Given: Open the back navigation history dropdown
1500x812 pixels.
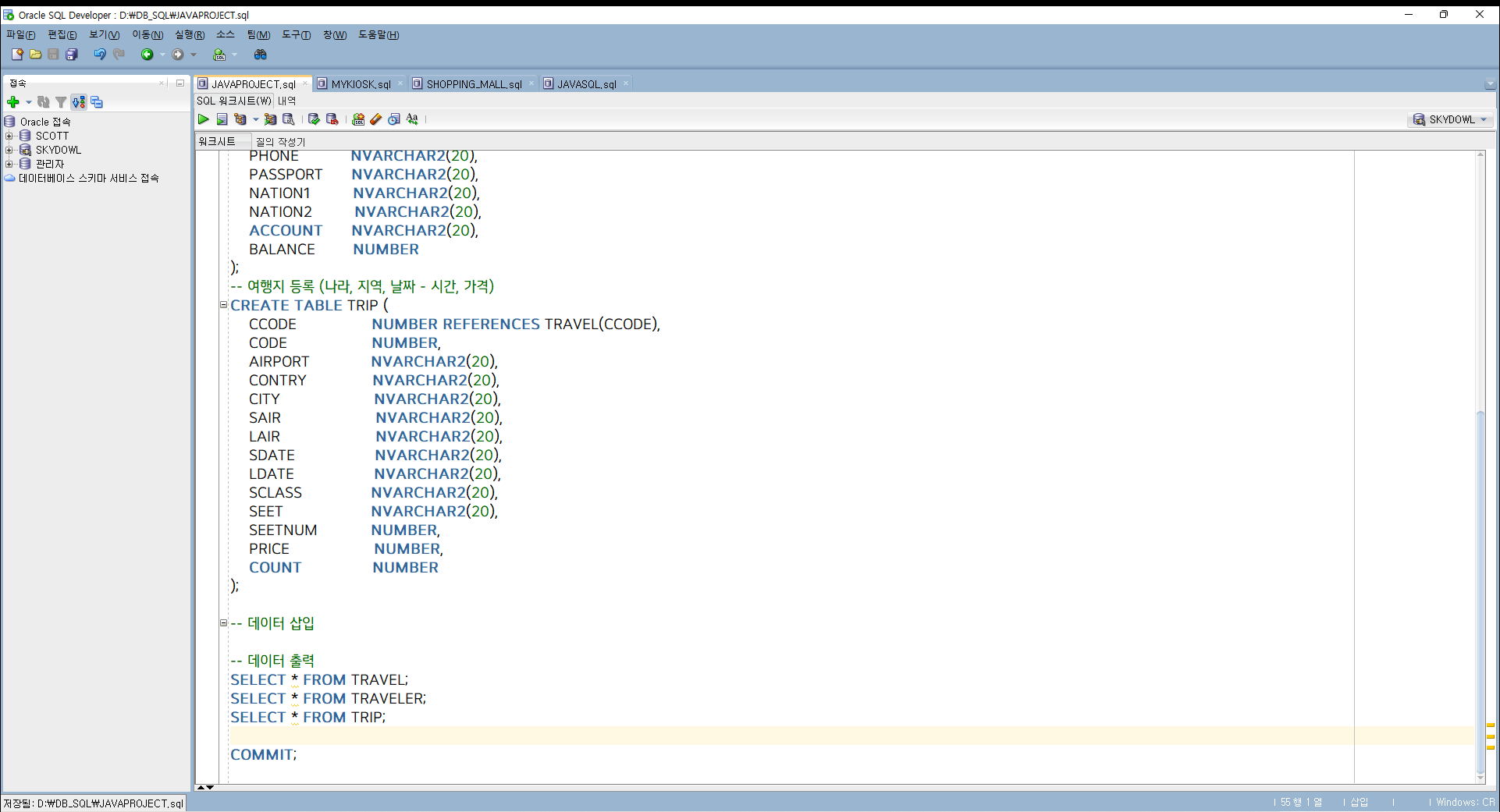Looking at the screenshot, I should 162,55.
